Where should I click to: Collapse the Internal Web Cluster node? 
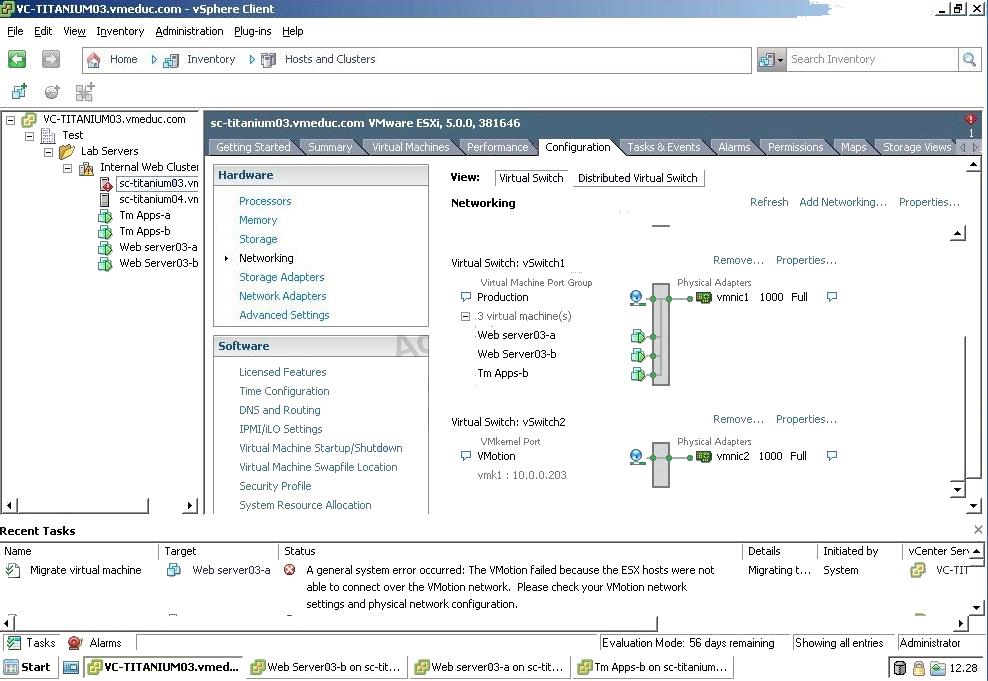[67, 168]
